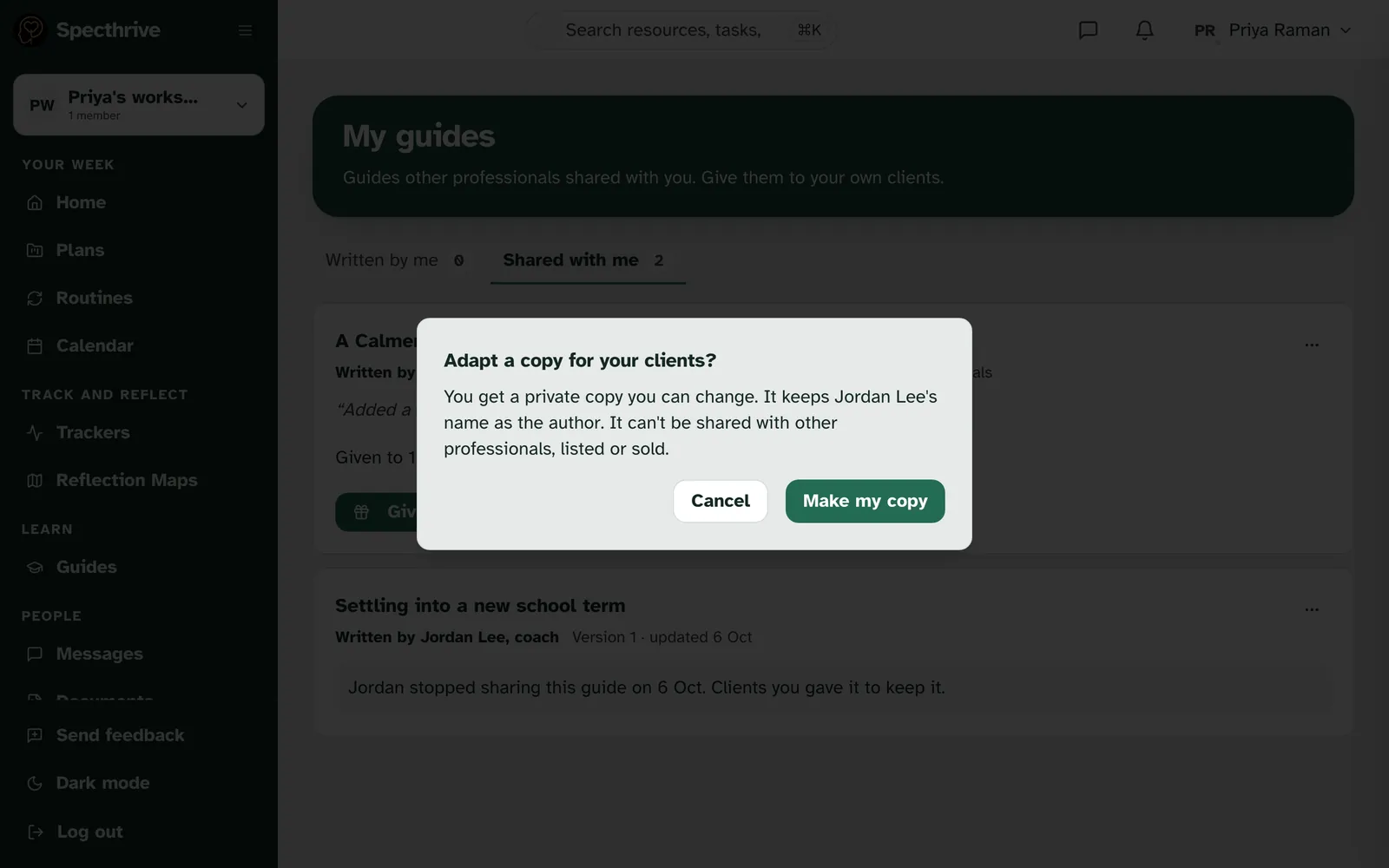Select the Shared with me tab

(x=588, y=260)
